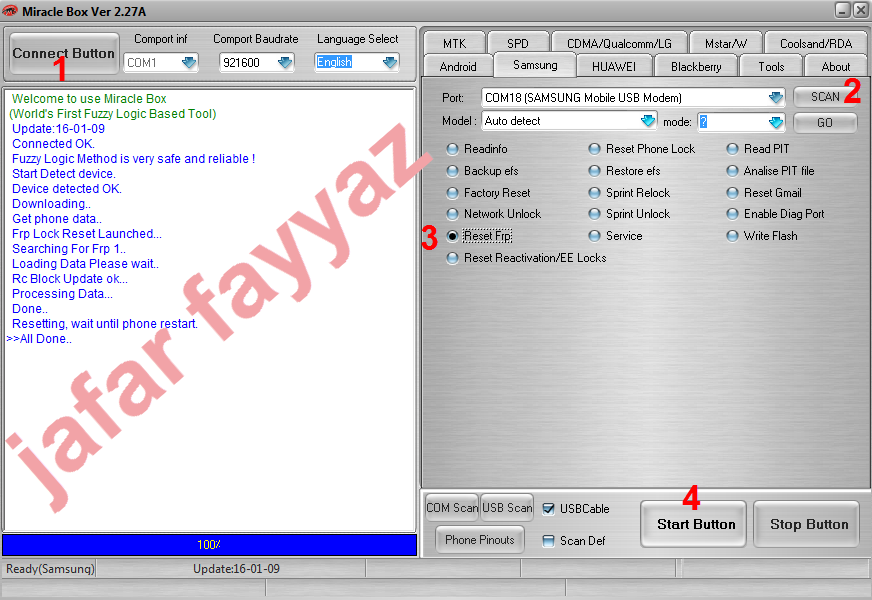Switch to the MTK tab

click(454, 43)
